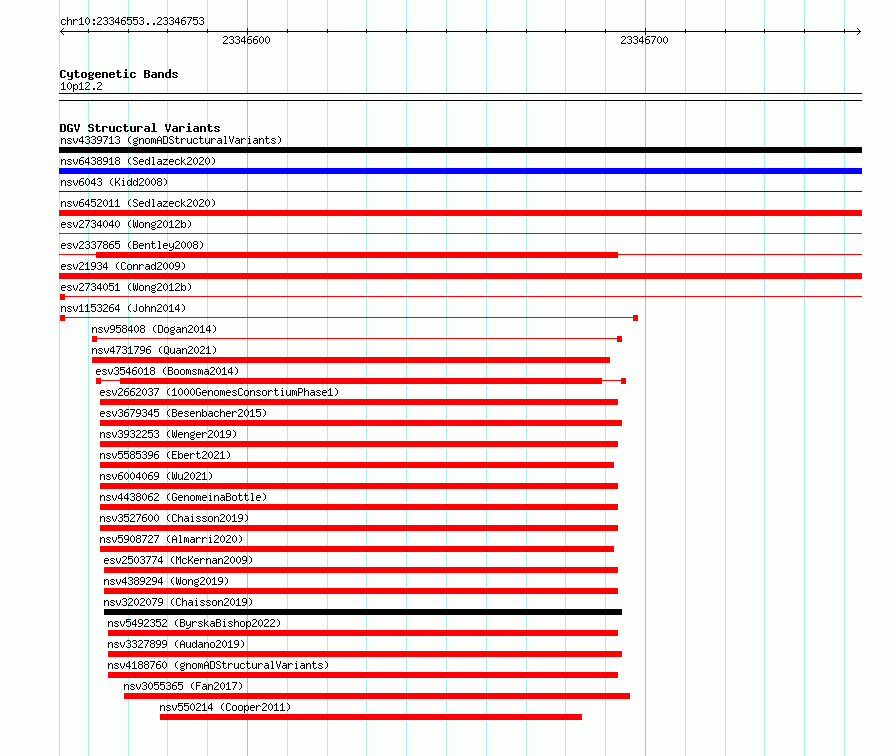Open variant nsv550214 (Cooper2011) label

click(x=225, y=707)
